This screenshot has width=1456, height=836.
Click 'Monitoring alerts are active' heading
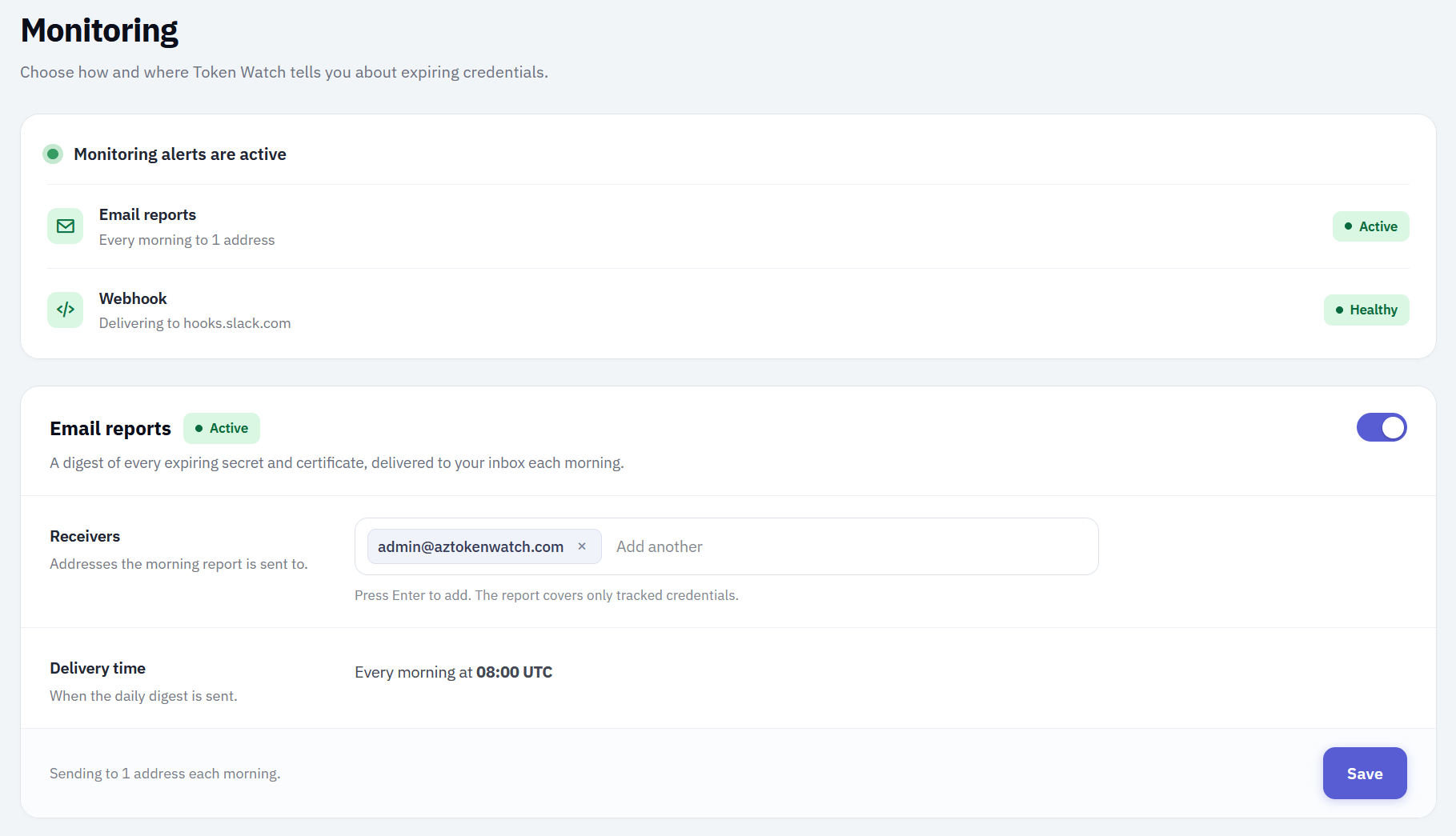(x=180, y=154)
